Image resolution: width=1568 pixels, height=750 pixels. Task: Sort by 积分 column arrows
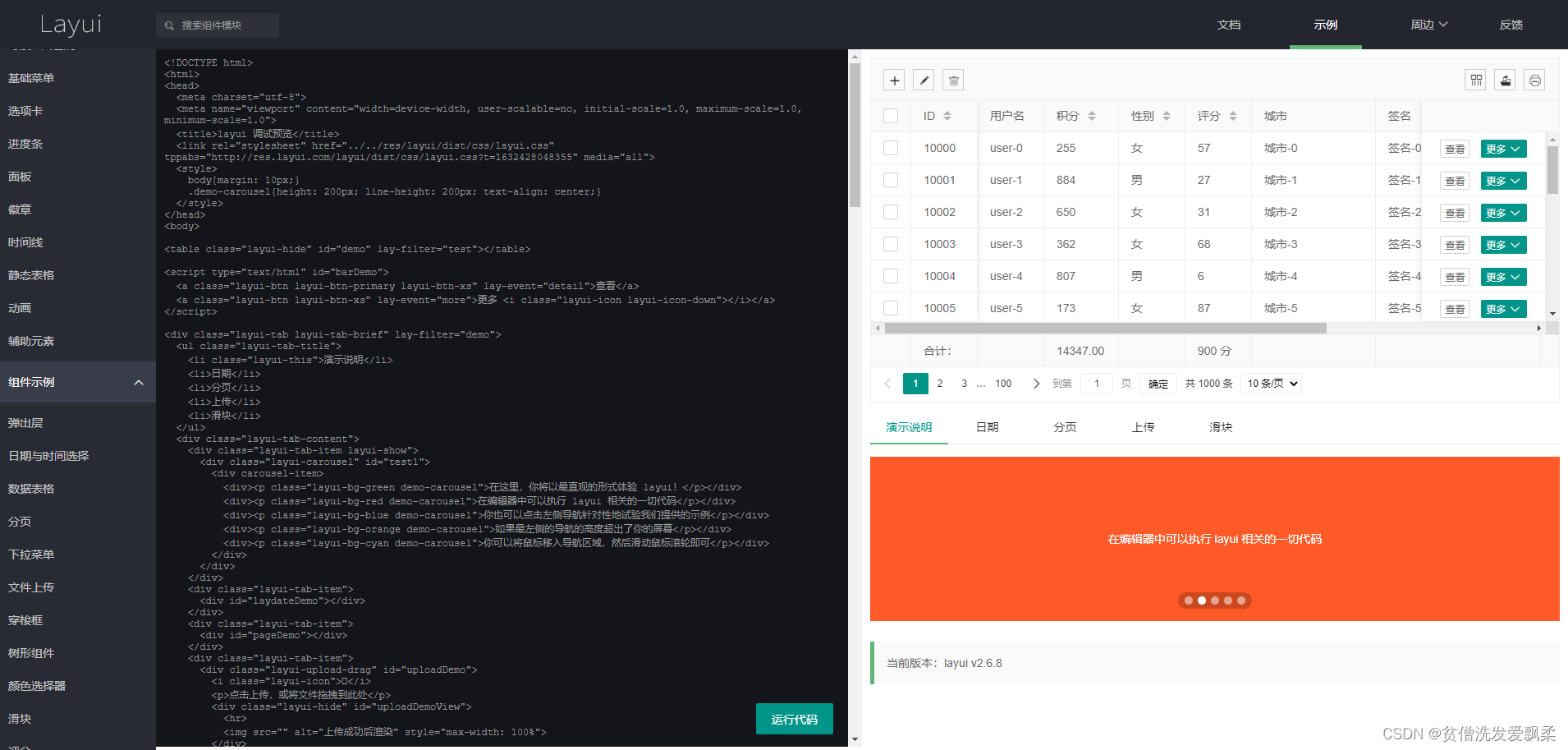pos(1092,116)
